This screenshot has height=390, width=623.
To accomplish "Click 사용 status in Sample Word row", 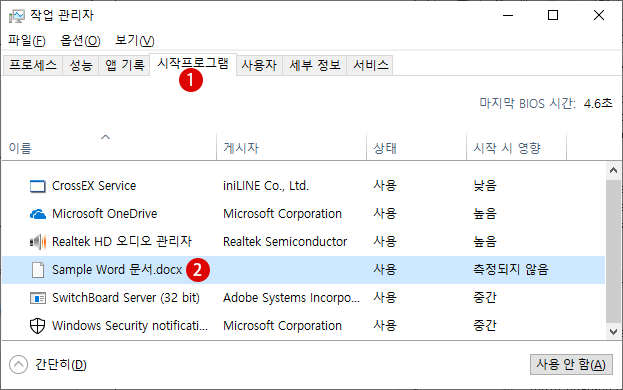I will (x=385, y=270).
